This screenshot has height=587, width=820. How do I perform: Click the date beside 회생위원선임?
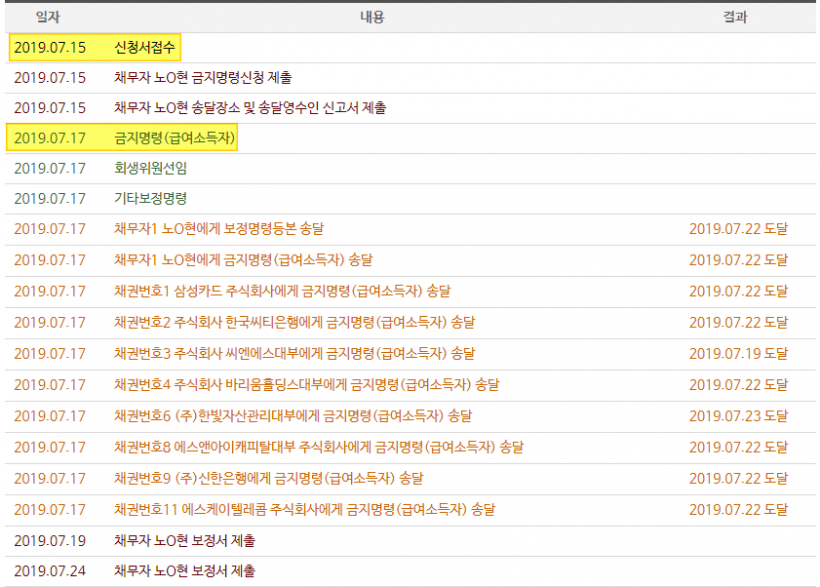click(x=50, y=168)
